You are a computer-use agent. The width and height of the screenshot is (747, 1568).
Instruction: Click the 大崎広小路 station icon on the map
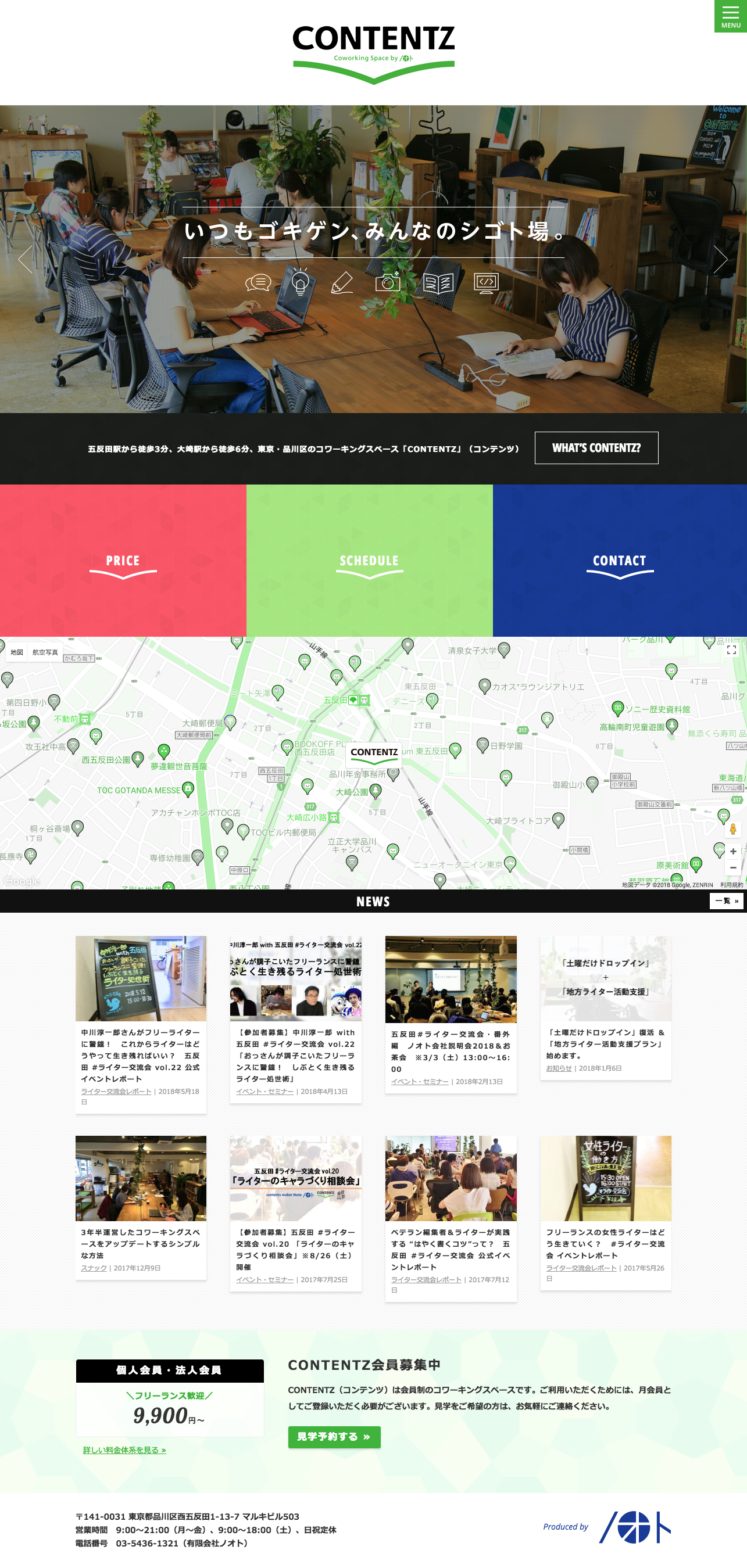pyautogui.click(x=333, y=817)
